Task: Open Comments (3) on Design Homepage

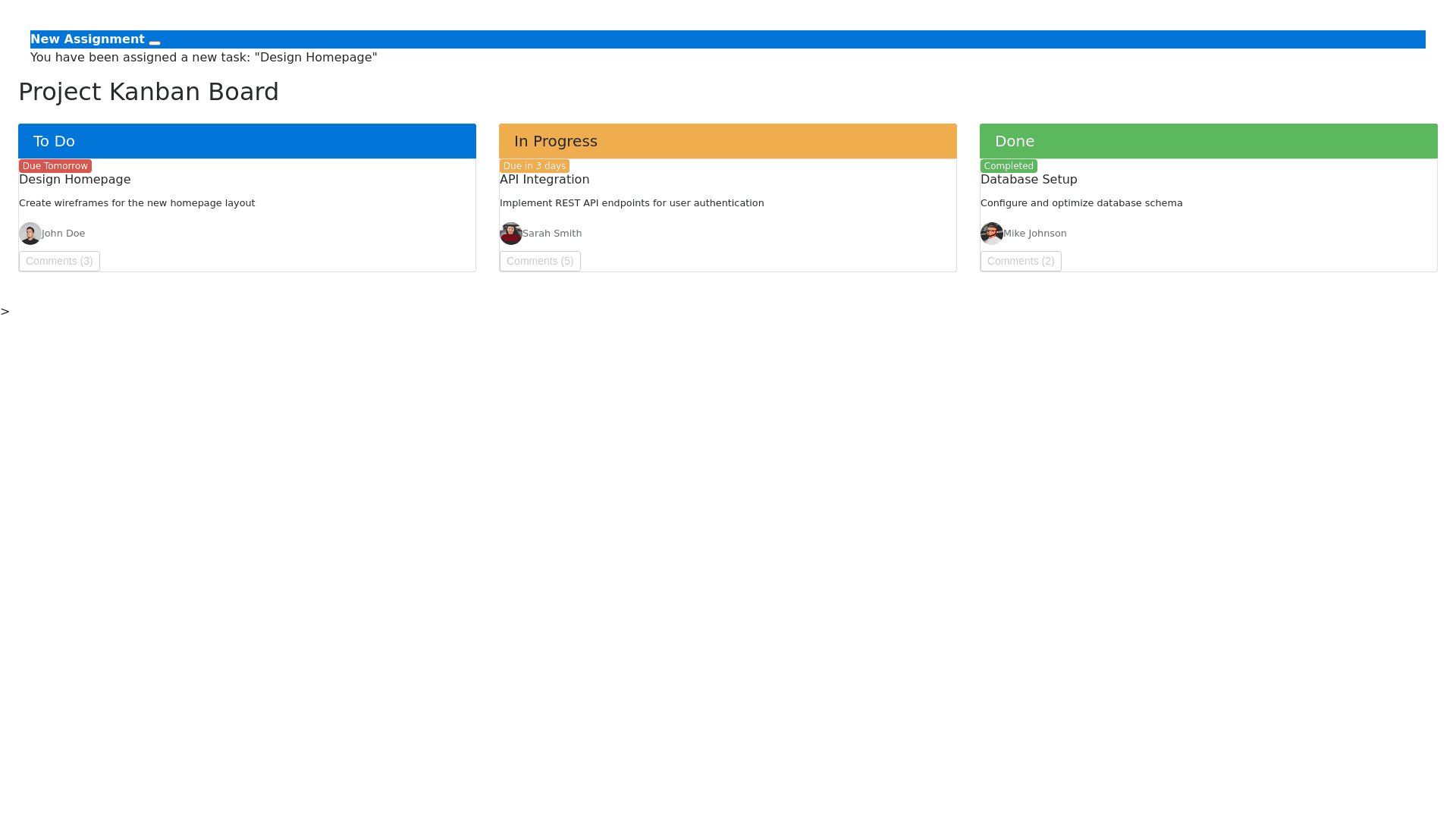Action: coord(59,261)
